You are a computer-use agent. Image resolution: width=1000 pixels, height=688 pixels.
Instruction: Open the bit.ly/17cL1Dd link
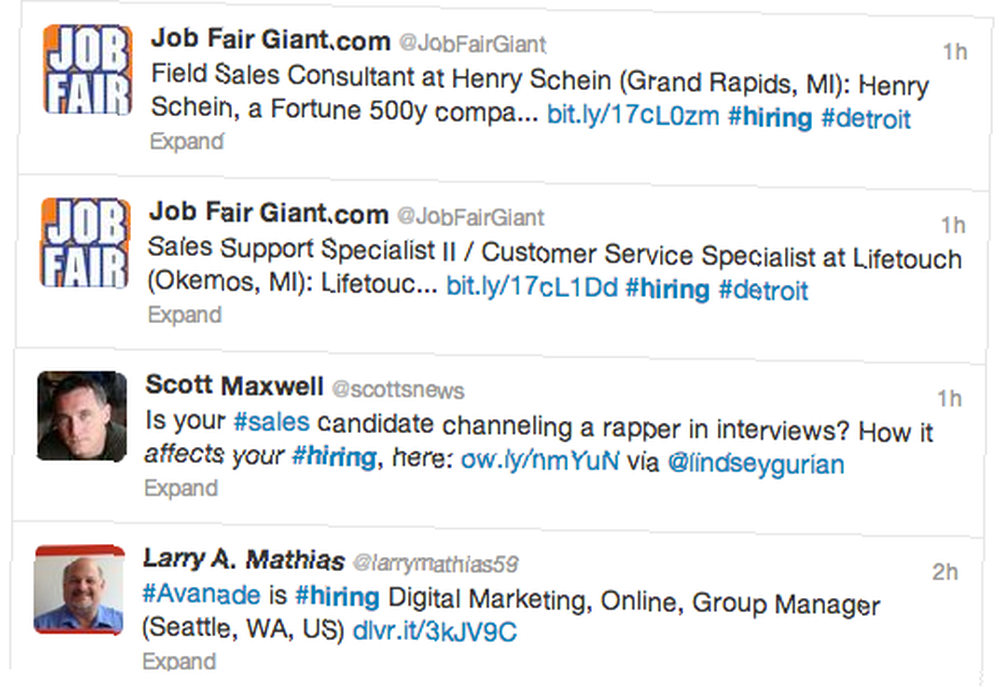[532, 287]
